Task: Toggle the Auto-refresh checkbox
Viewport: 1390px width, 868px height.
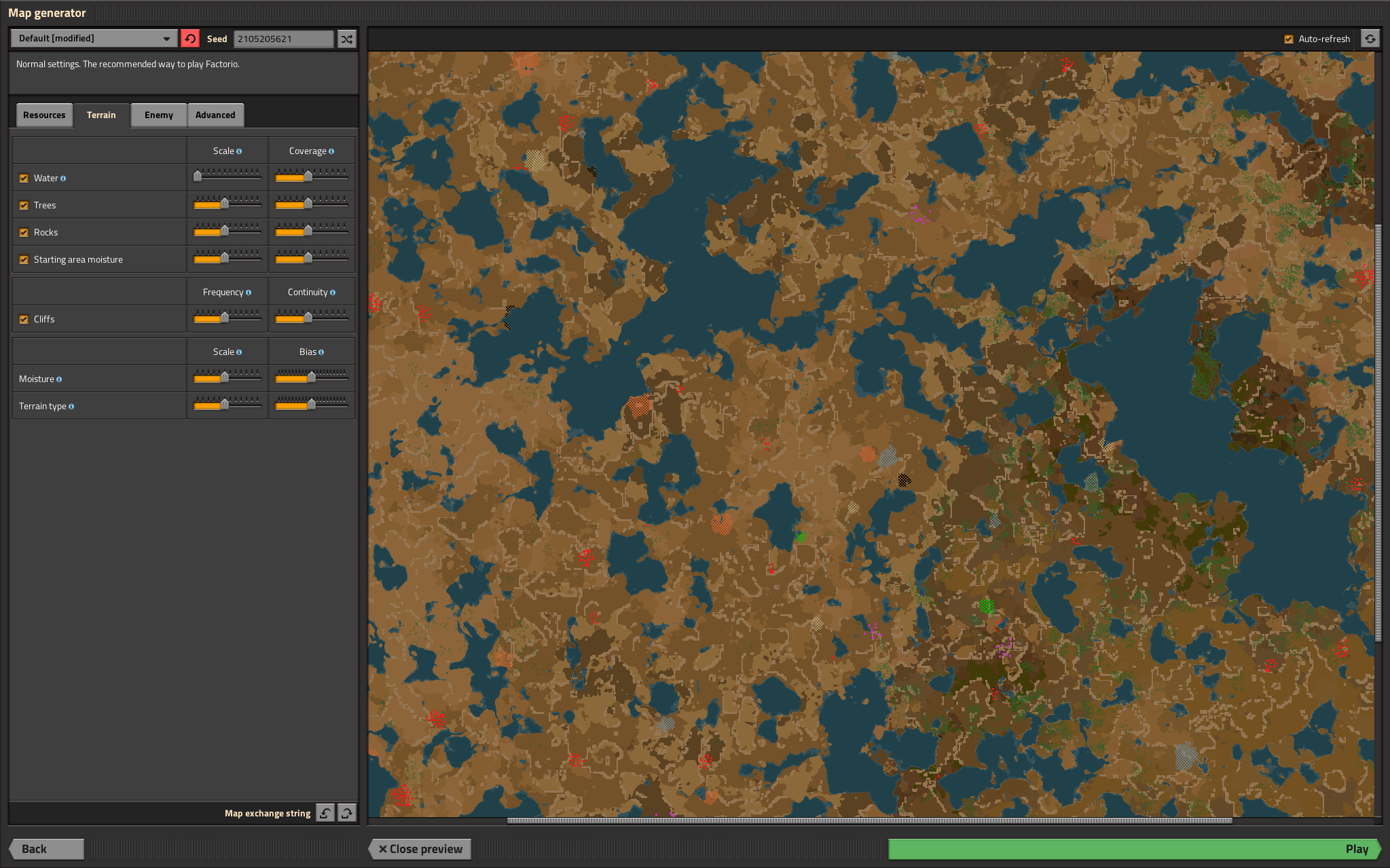Action: coord(1288,39)
